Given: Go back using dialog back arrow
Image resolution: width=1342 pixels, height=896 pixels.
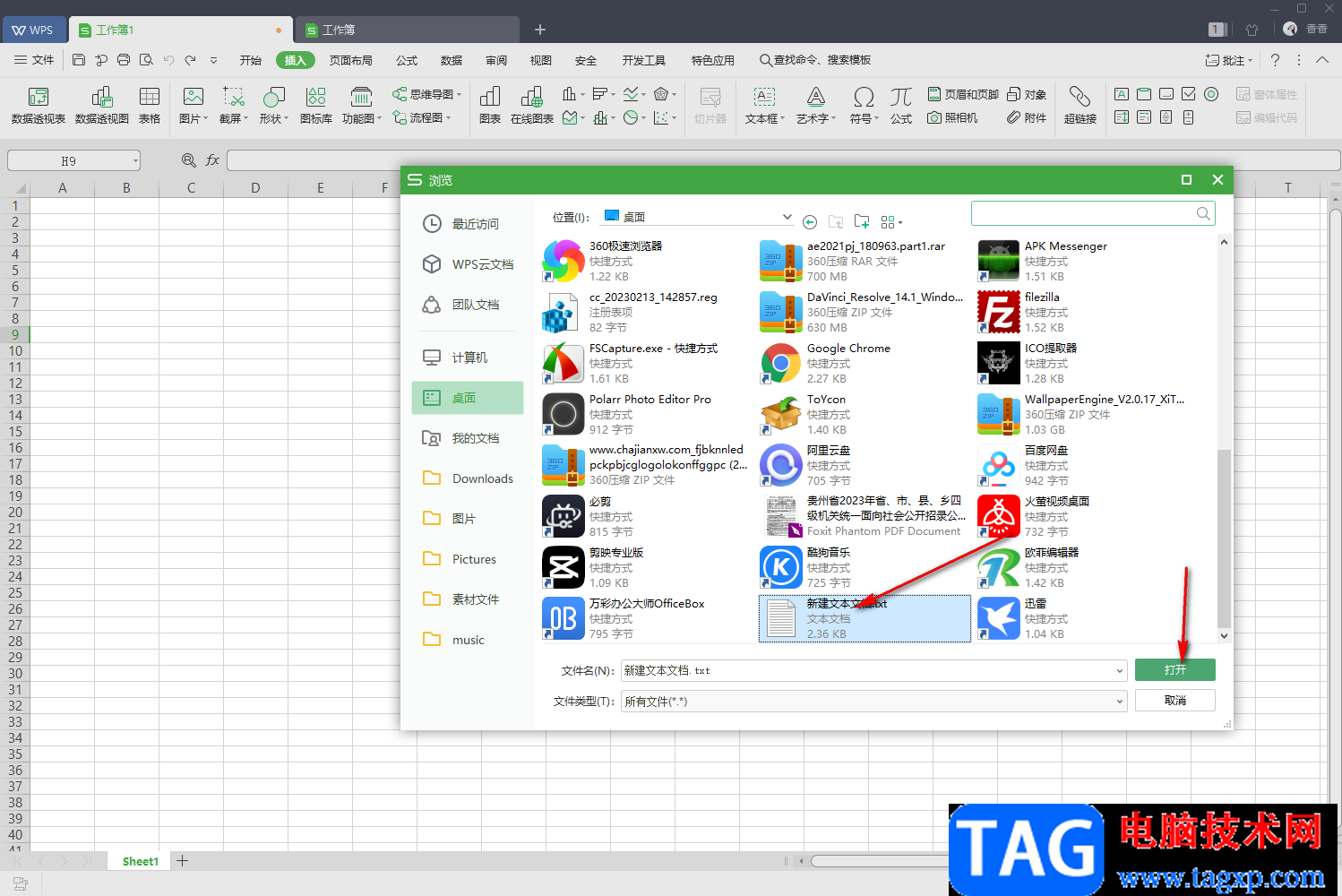Looking at the screenshot, I should tap(810, 221).
